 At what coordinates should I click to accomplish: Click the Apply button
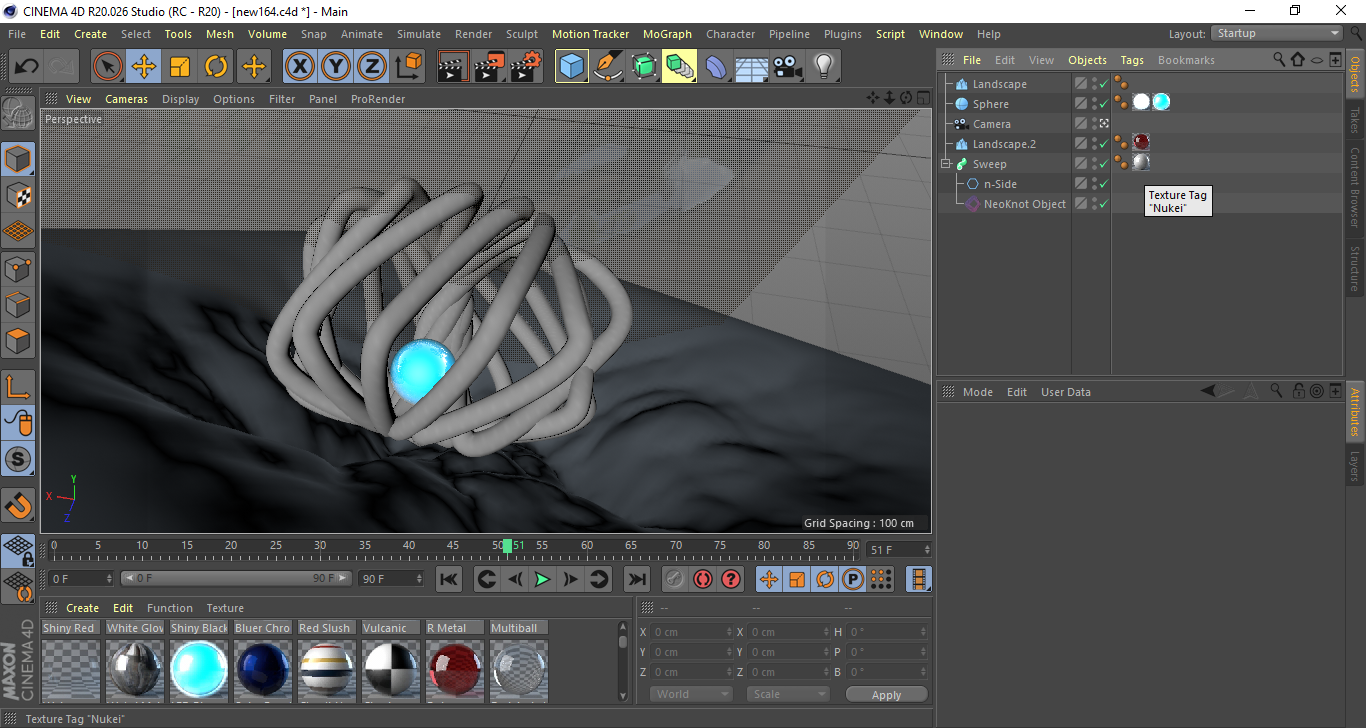tap(887, 694)
